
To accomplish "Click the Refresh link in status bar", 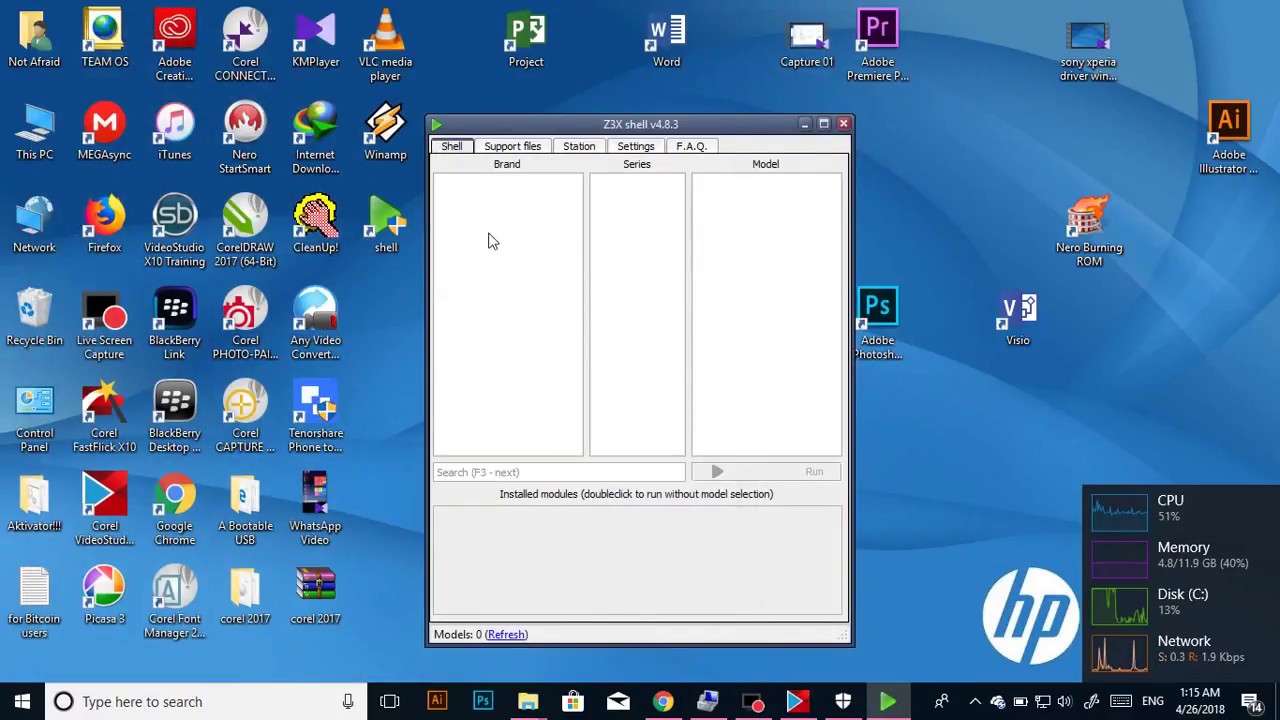I will click(506, 634).
